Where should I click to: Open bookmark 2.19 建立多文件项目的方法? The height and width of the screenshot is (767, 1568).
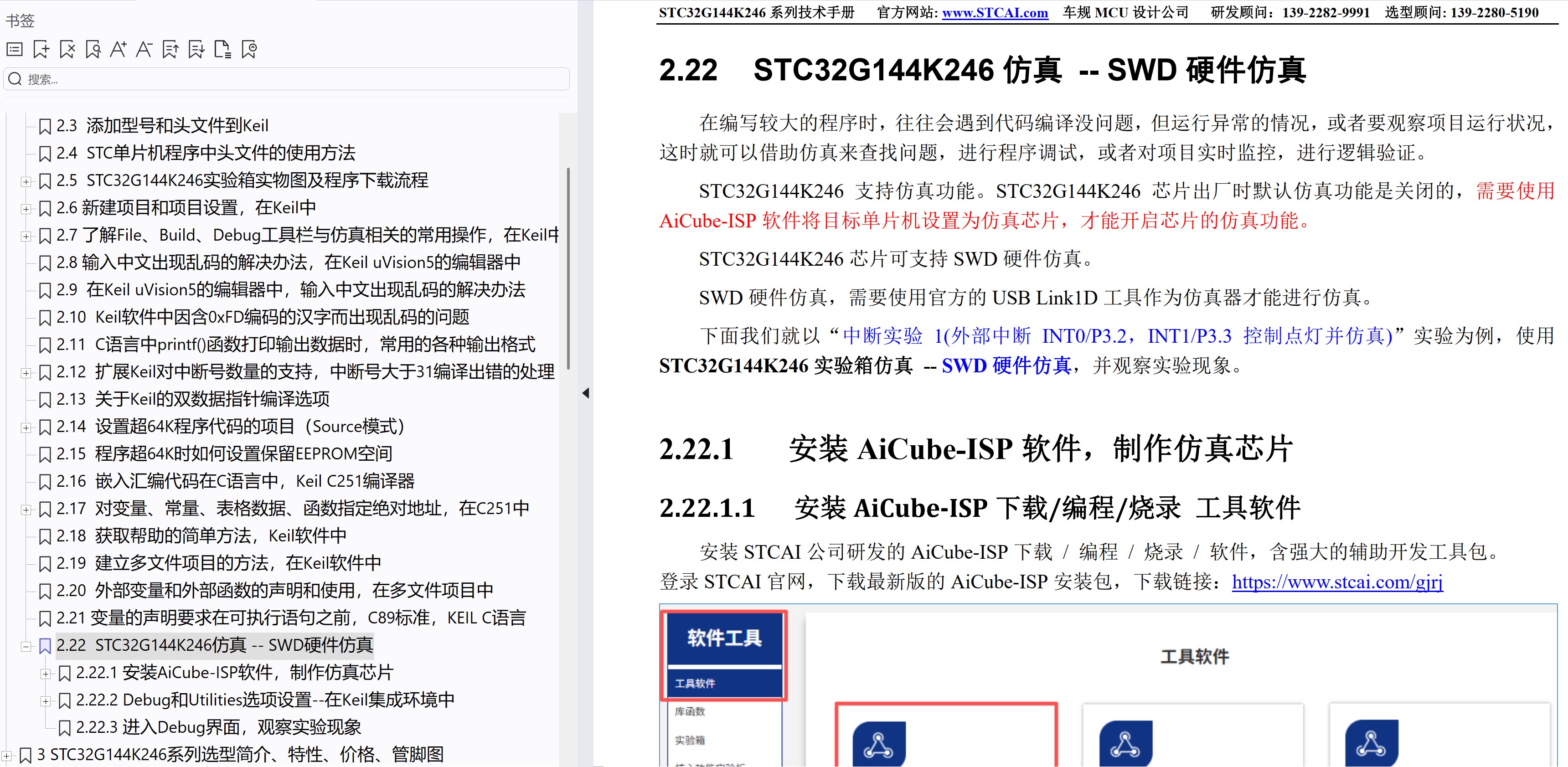coord(218,563)
